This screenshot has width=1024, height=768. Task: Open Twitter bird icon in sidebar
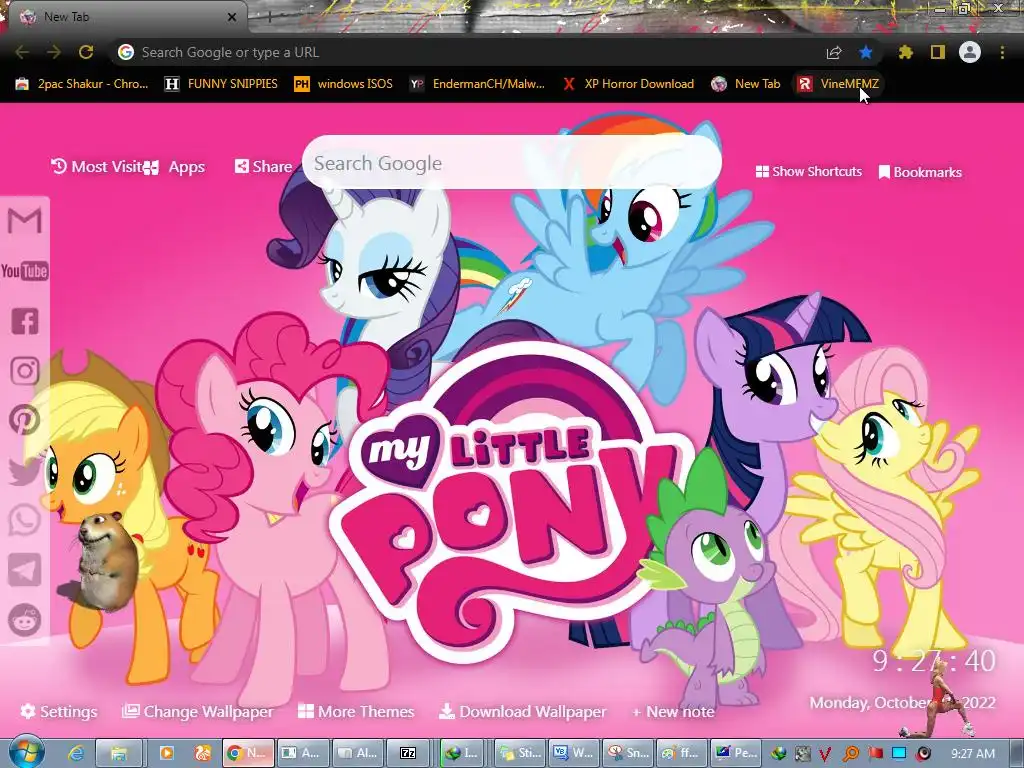[25, 470]
